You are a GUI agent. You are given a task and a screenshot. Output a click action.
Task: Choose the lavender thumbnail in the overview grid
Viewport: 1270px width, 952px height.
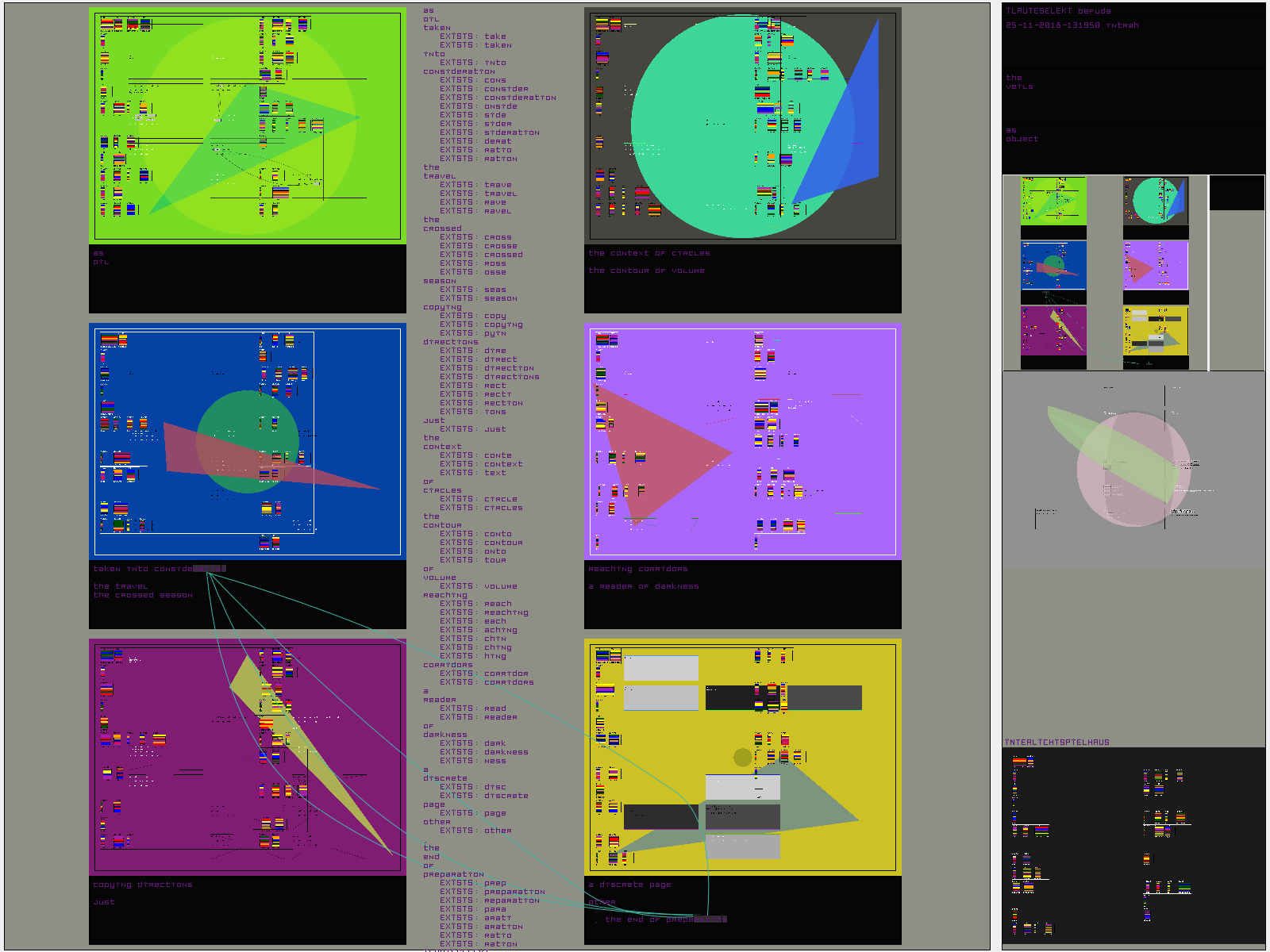click(1156, 266)
